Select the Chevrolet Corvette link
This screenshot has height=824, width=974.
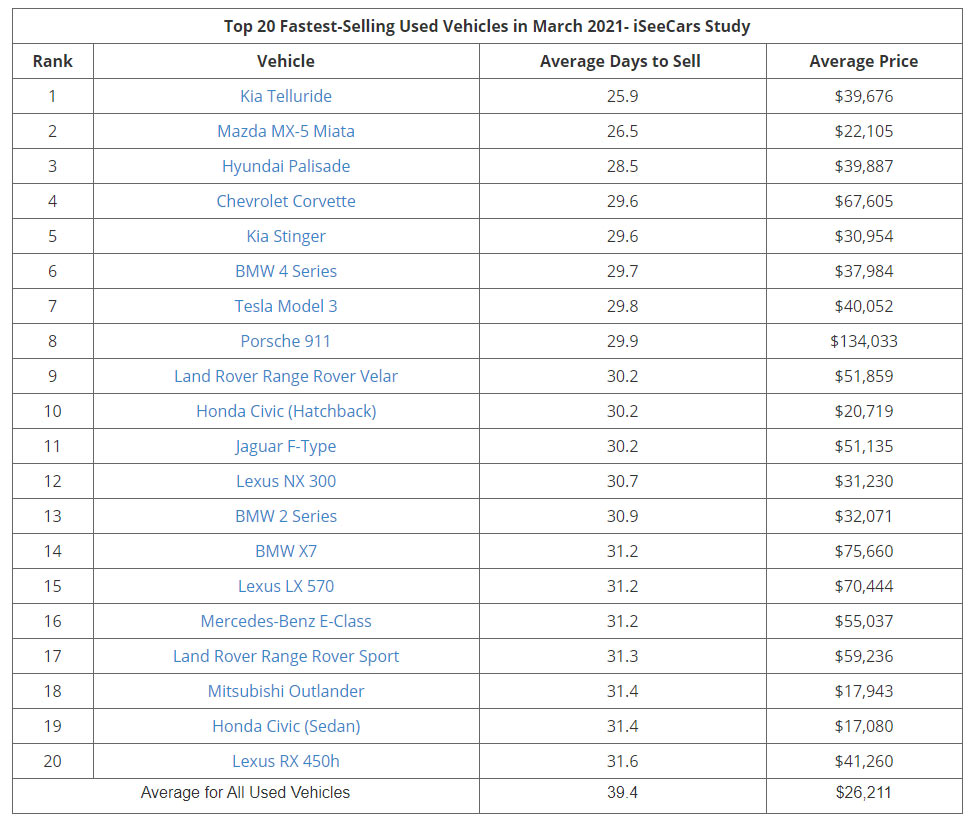pos(286,201)
